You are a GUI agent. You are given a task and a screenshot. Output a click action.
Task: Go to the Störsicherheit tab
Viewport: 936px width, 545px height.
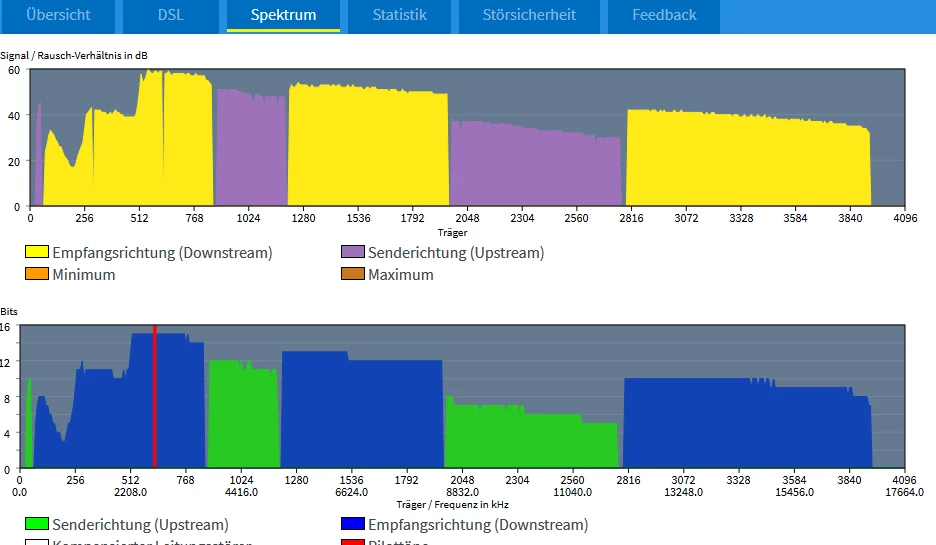529,16
